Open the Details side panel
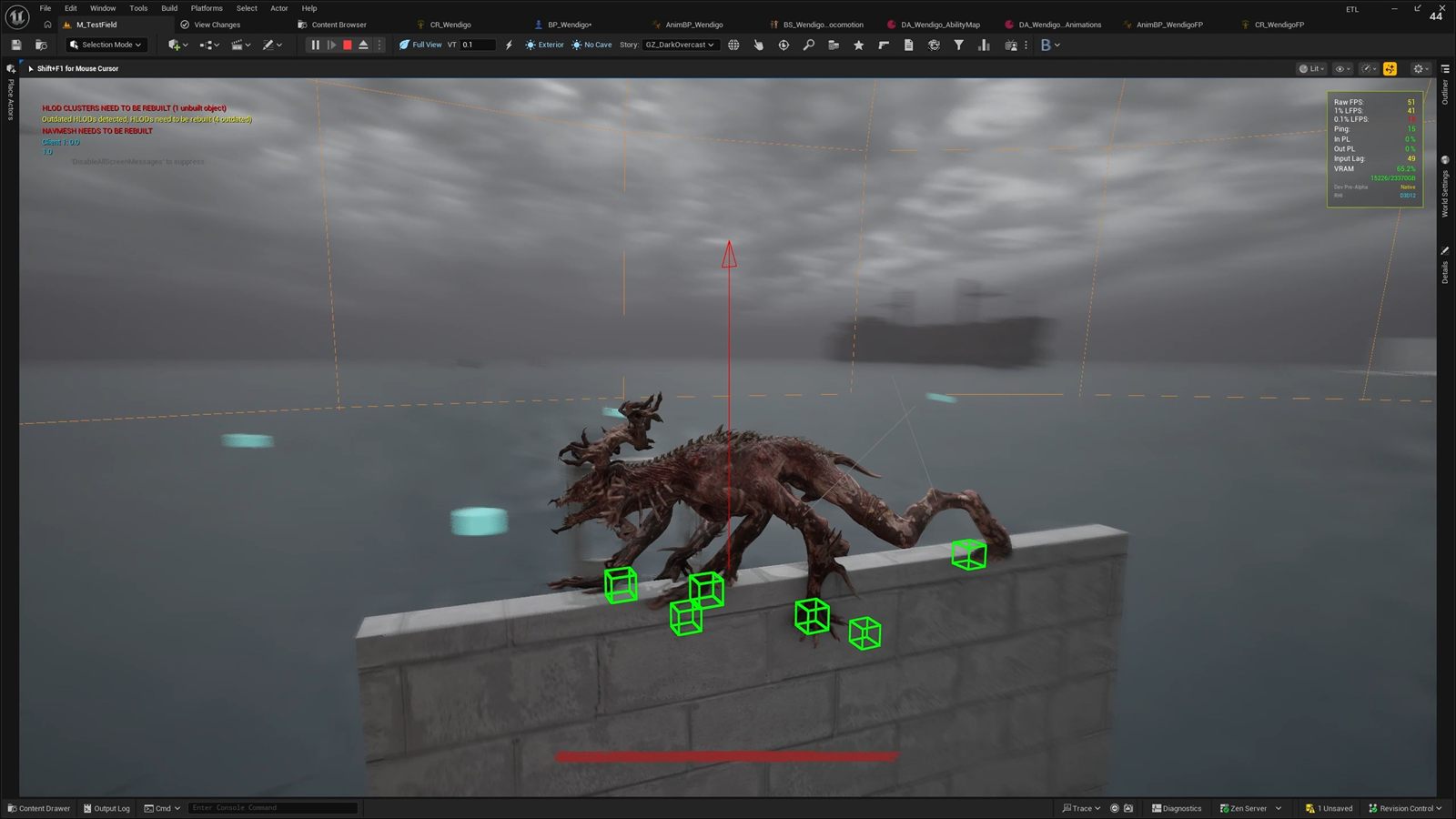1456x819 pixels. tap(1445, 267)
